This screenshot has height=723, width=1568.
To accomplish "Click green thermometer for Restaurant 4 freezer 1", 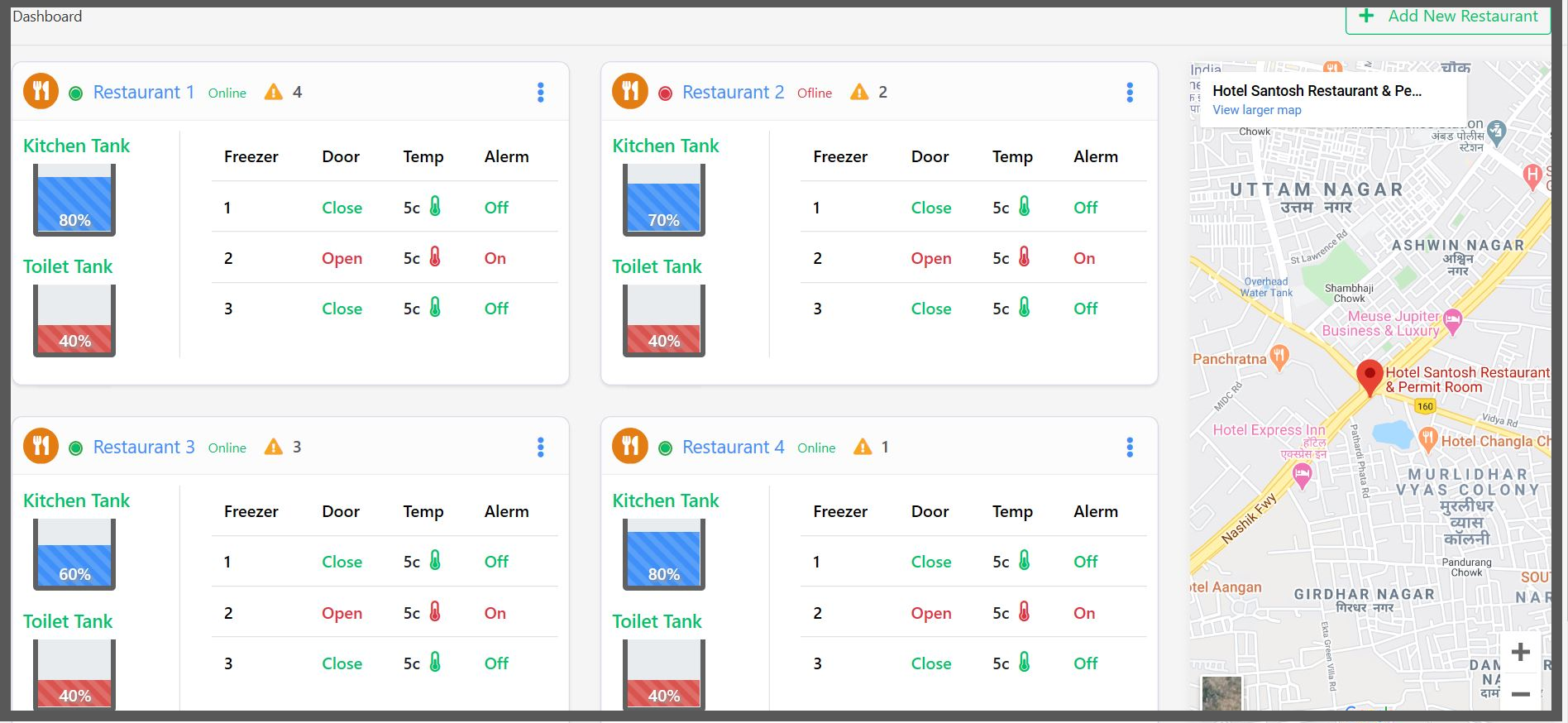I will [1024, 561].
